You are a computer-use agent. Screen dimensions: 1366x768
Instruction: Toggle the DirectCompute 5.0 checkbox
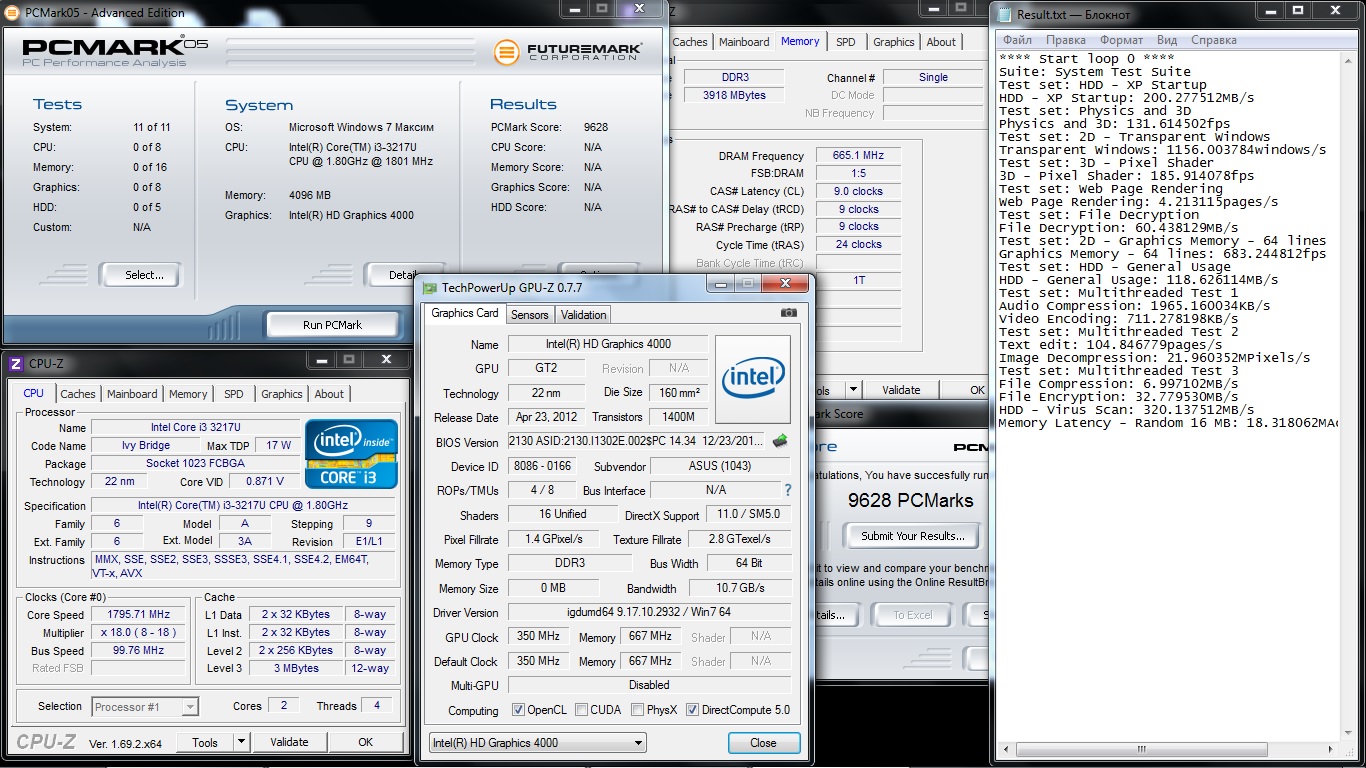[692, 710]
